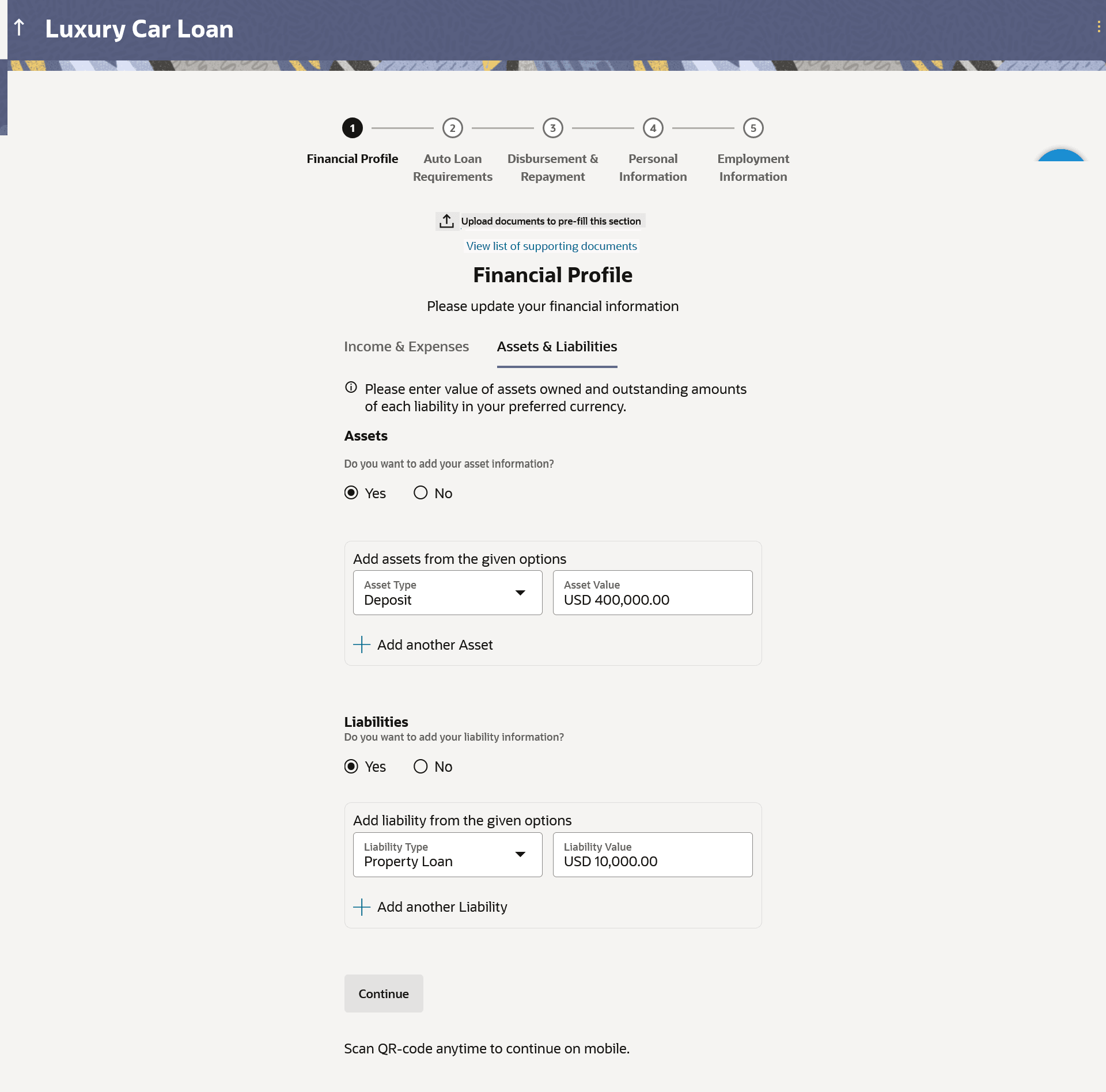Select No for adding liability information

coord(421,767)
